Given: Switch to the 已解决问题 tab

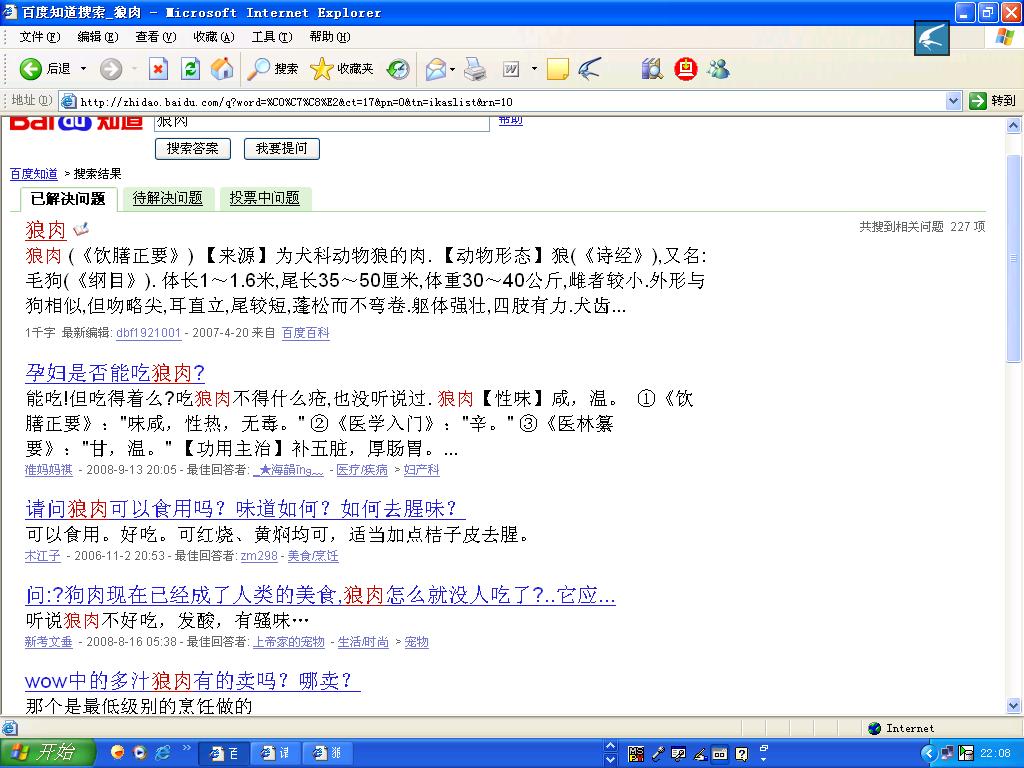Looking at the screenshot, I should pos(68,199).
